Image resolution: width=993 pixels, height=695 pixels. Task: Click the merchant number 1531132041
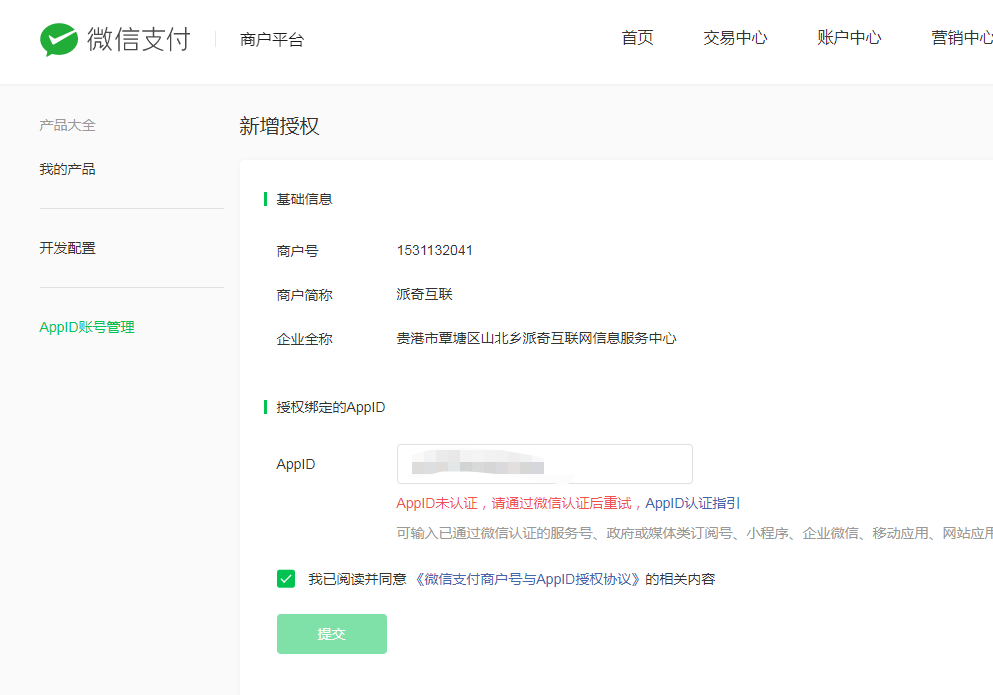pos(434,250)
